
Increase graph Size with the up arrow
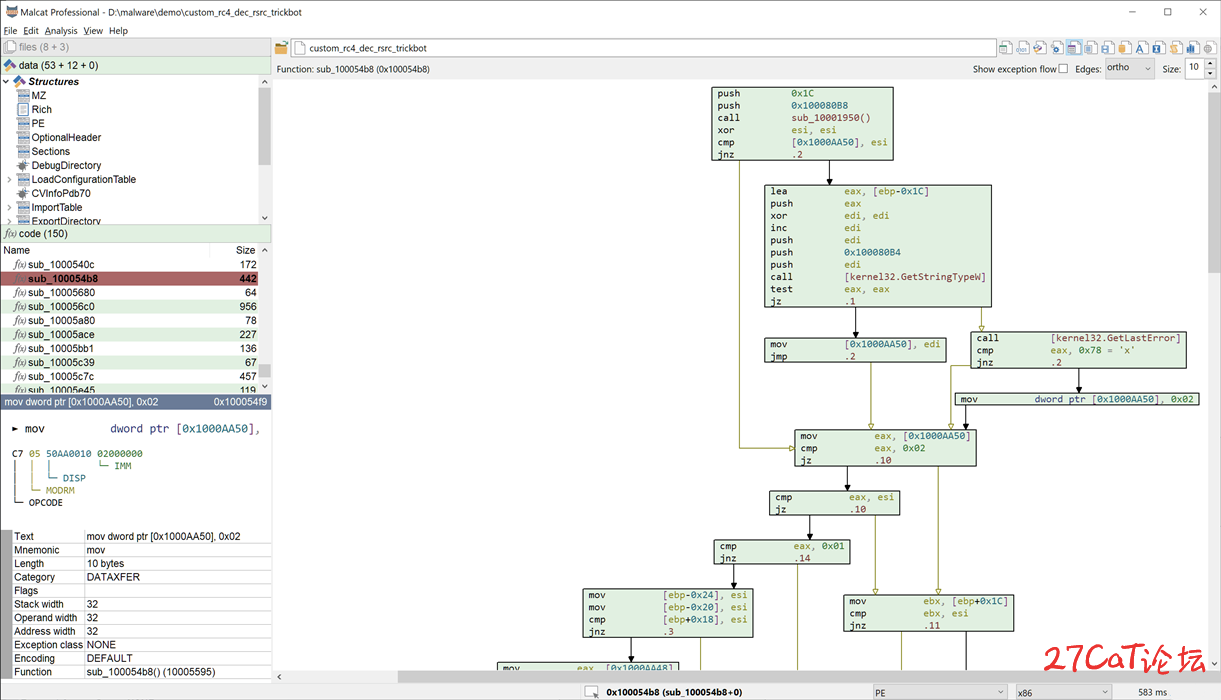click(x=1211, y=64)
